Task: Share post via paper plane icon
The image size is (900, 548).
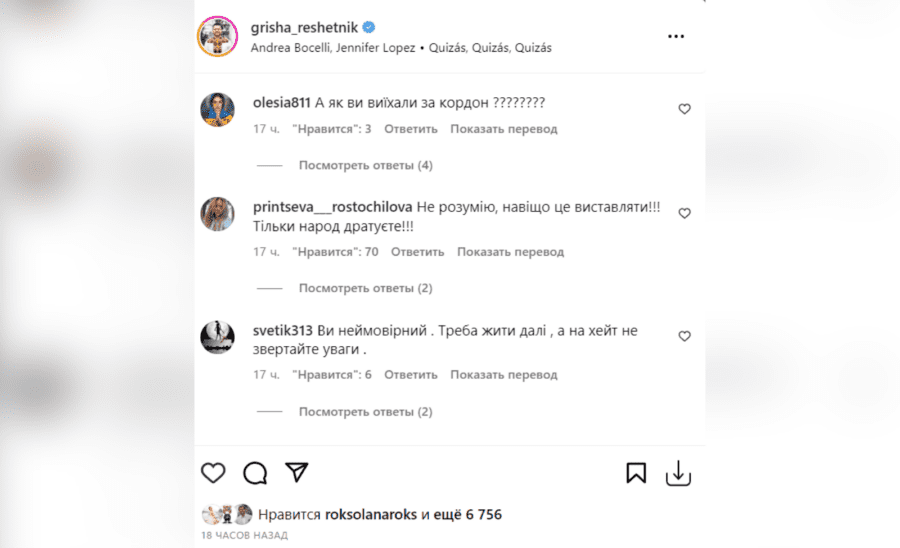Action: coord(297,472)
